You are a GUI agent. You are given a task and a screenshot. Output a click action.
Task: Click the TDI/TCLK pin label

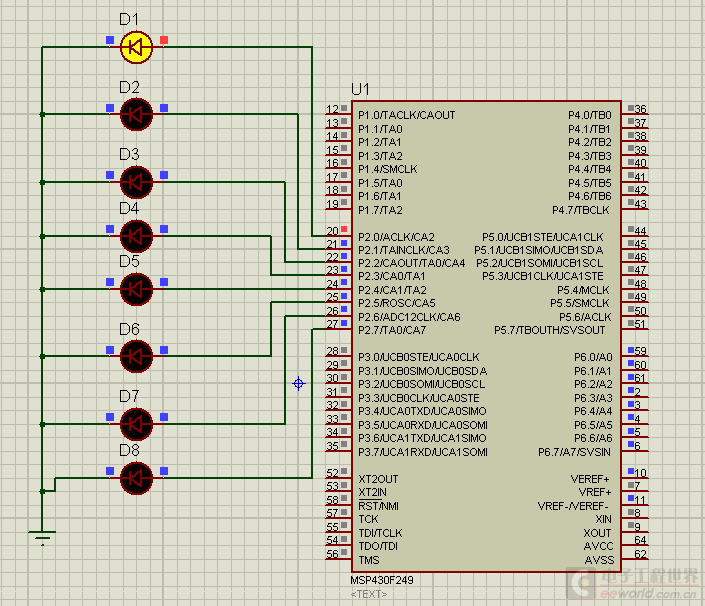tap(380, 533)
